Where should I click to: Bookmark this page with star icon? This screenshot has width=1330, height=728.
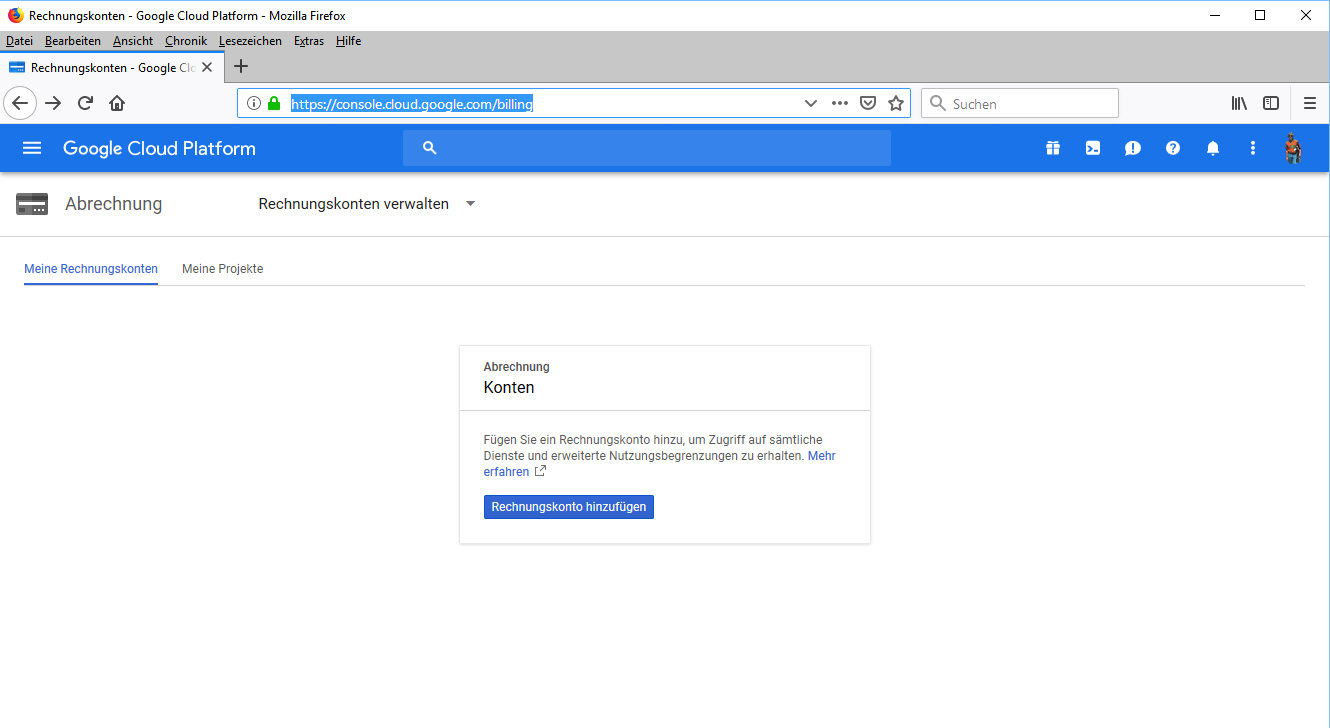click(896, 103)
